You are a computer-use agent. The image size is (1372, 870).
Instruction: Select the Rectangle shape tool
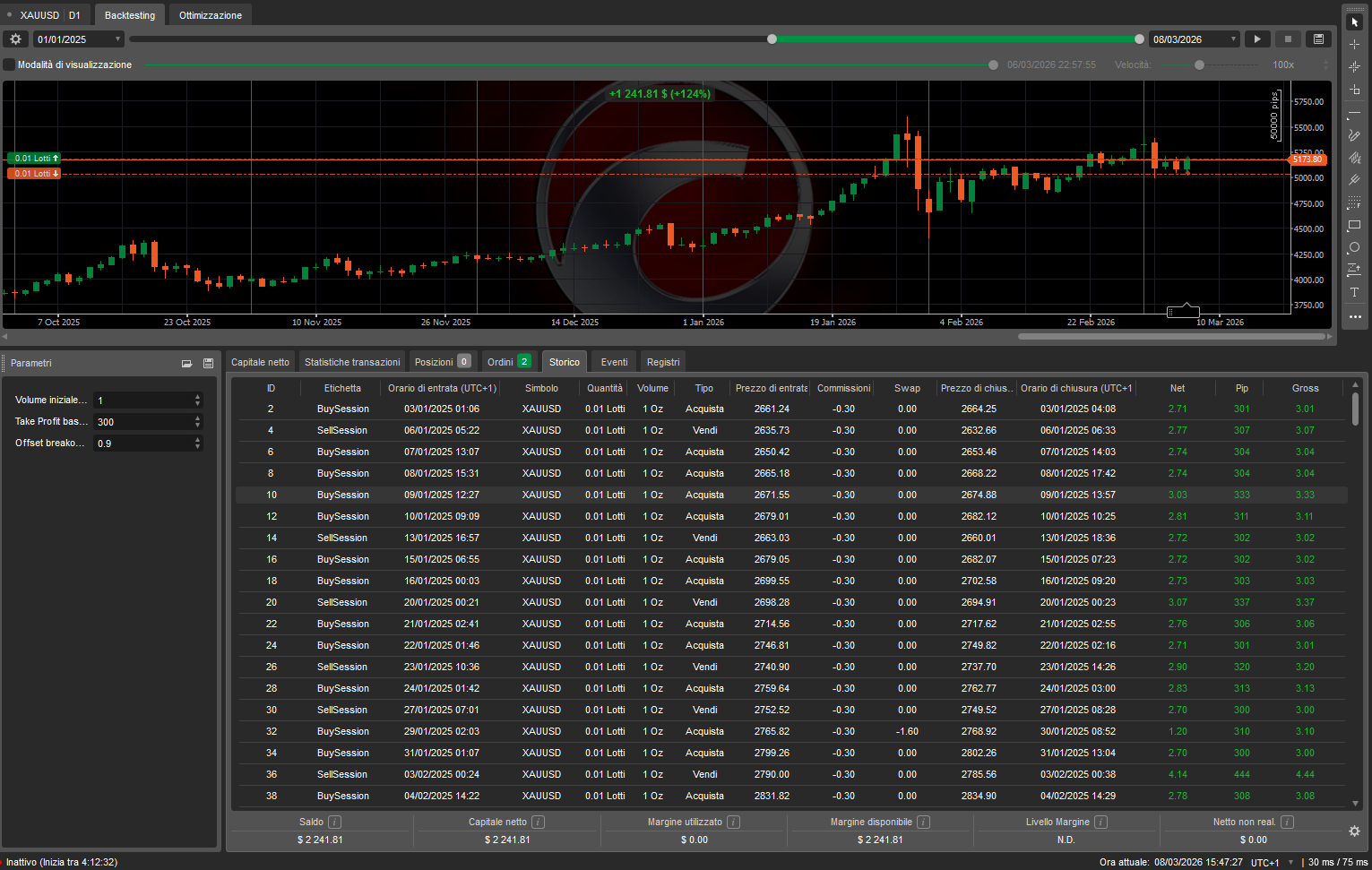(x=1354, y=226)
